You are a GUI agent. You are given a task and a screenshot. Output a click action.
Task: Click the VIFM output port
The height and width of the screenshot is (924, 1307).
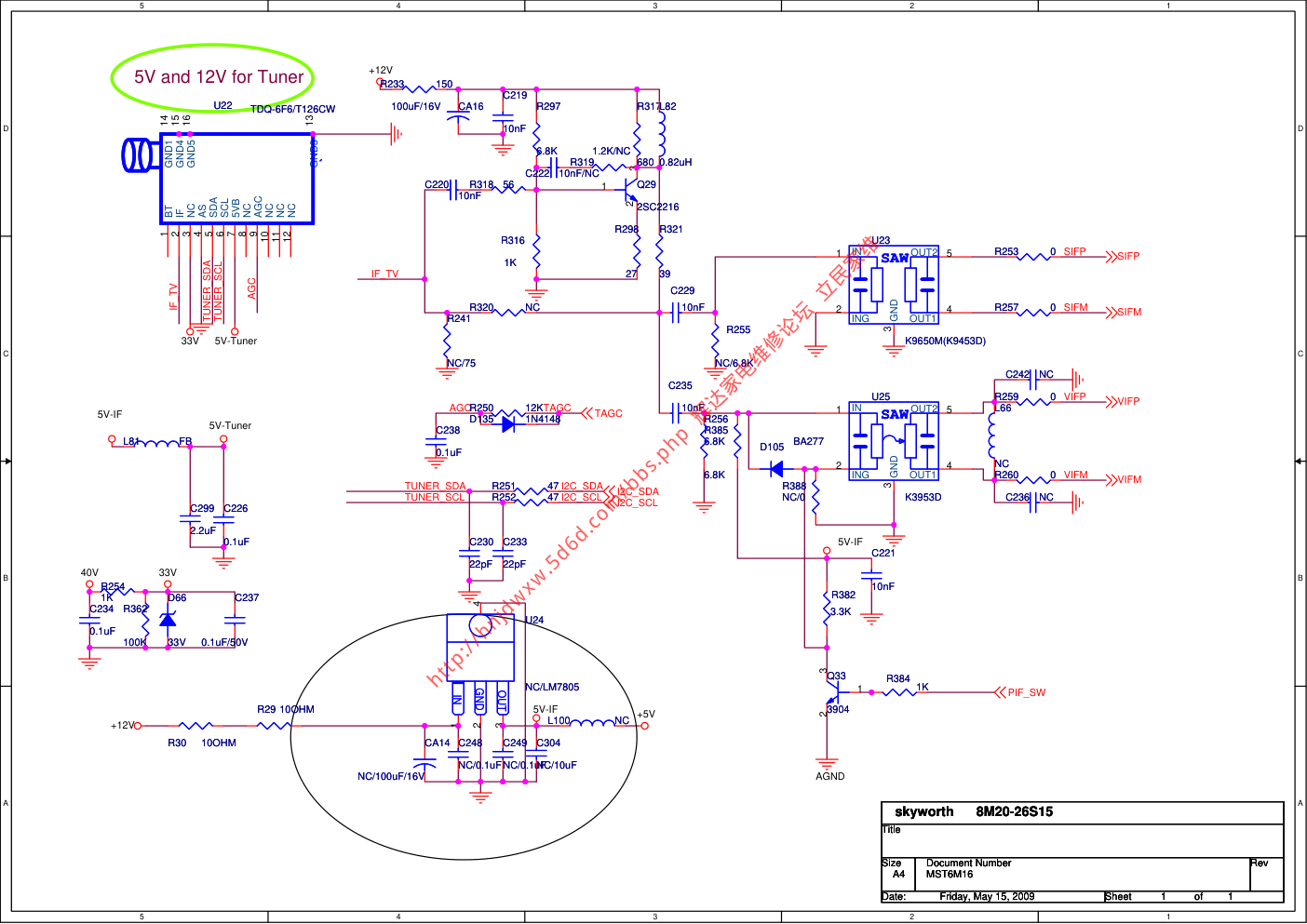pos(1124,480)
